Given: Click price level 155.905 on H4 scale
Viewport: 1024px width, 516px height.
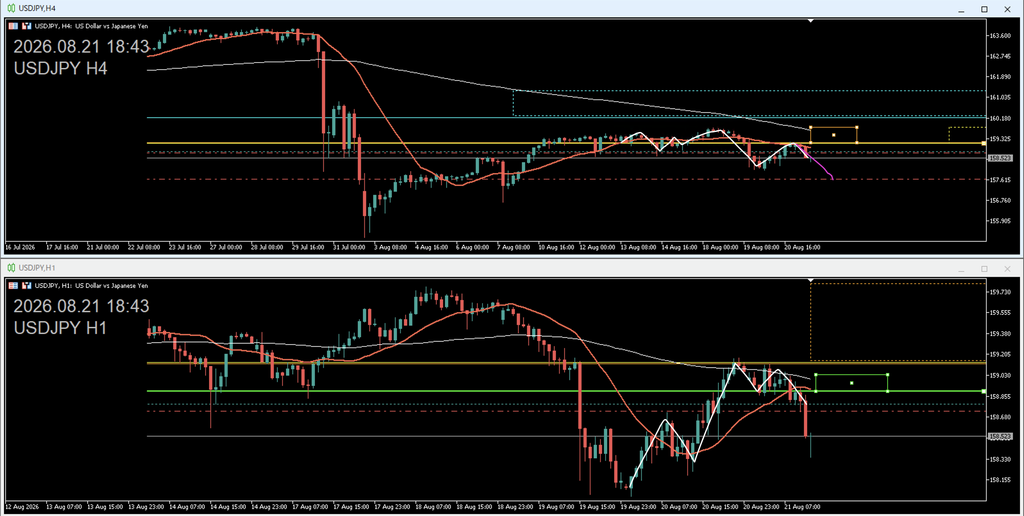Looking at the screenshot, I should [x=1000, y=221].
